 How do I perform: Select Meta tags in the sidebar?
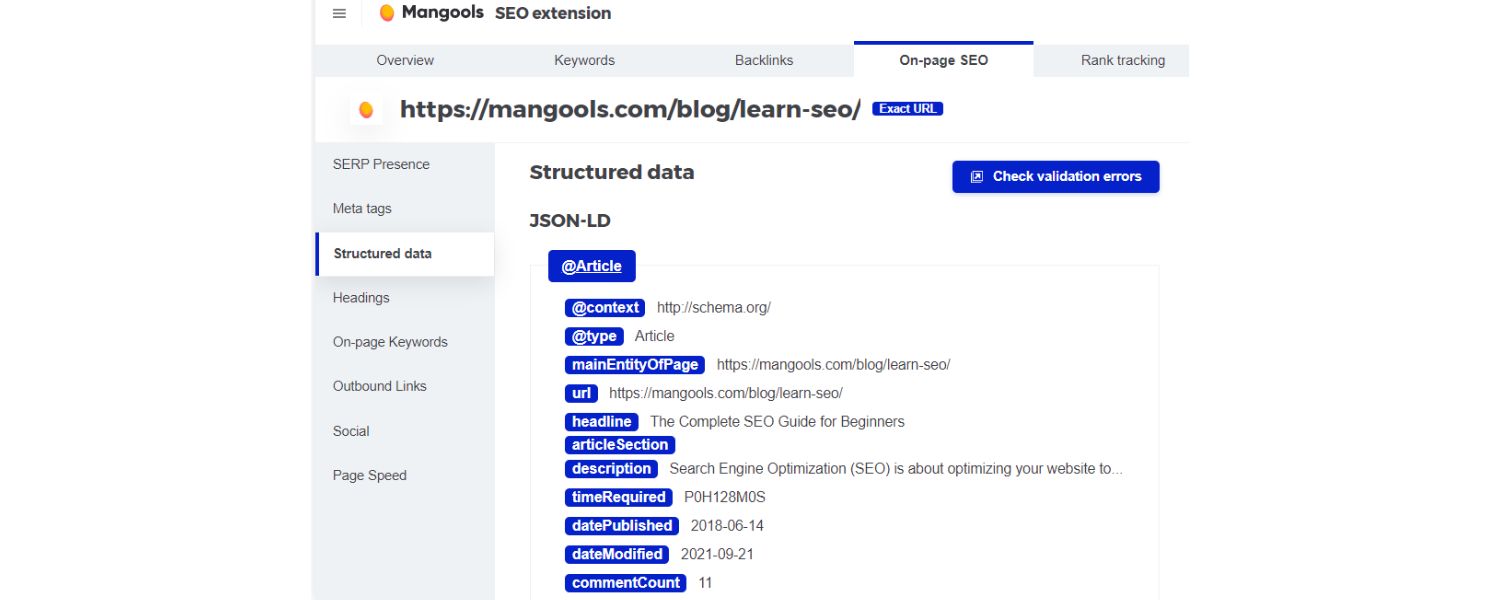tap(361, 208)
